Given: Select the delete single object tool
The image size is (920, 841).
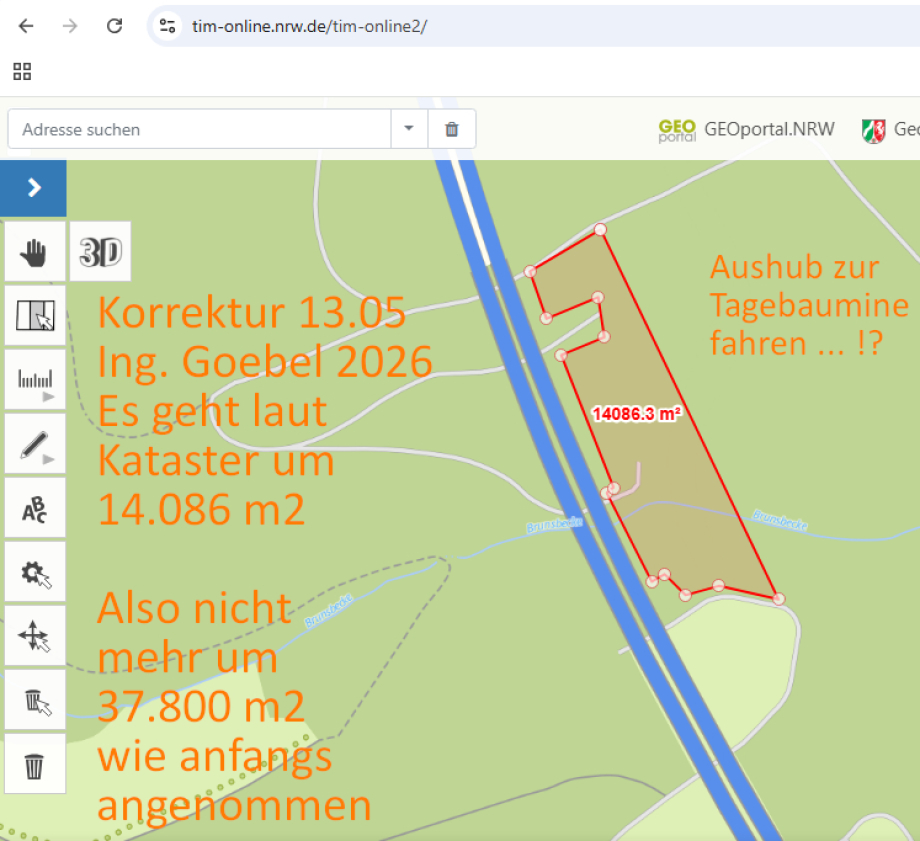Looking at the screenshot, I should tap(35, 700).
